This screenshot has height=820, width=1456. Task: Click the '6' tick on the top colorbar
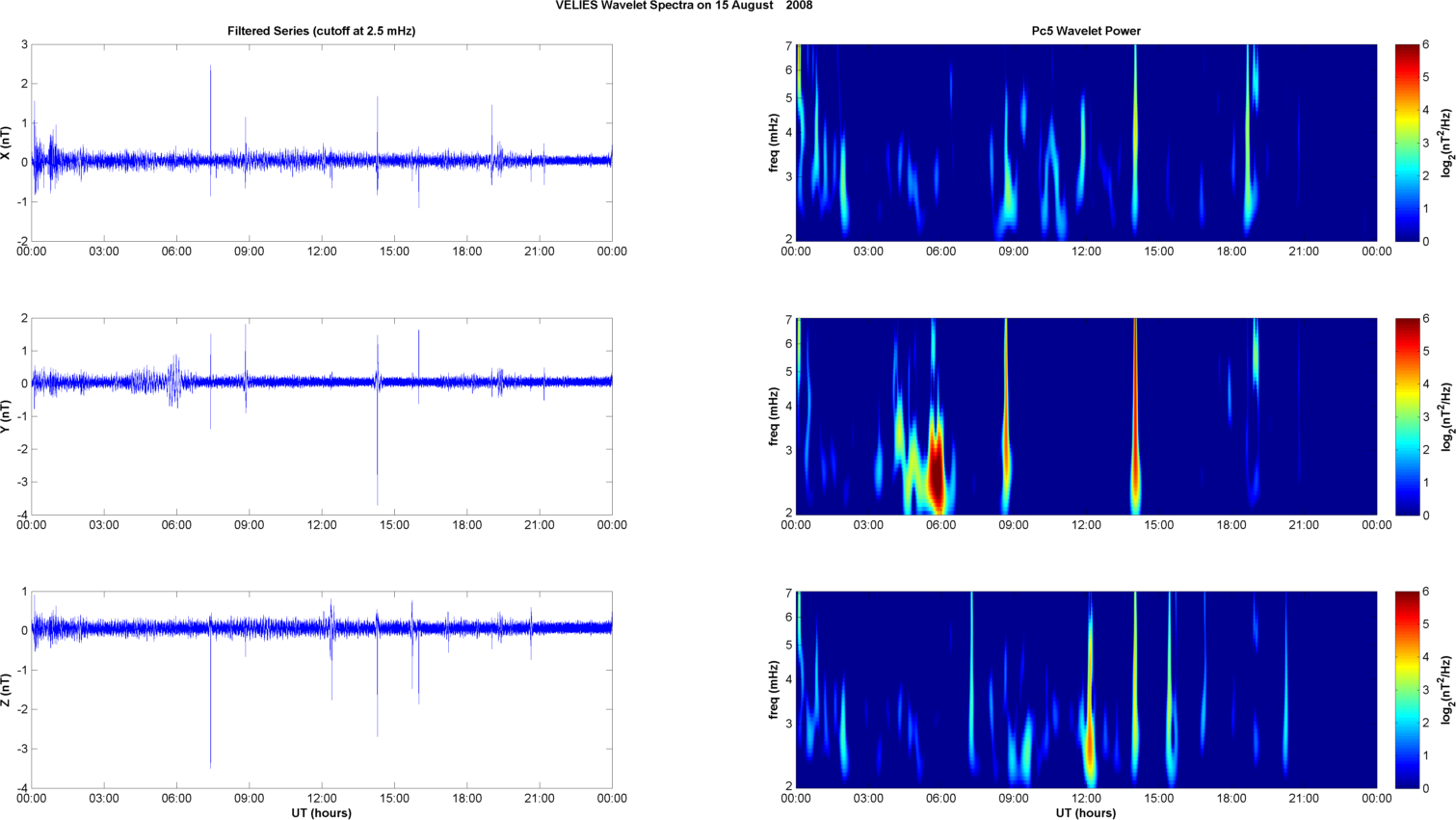pos(1426,45)
